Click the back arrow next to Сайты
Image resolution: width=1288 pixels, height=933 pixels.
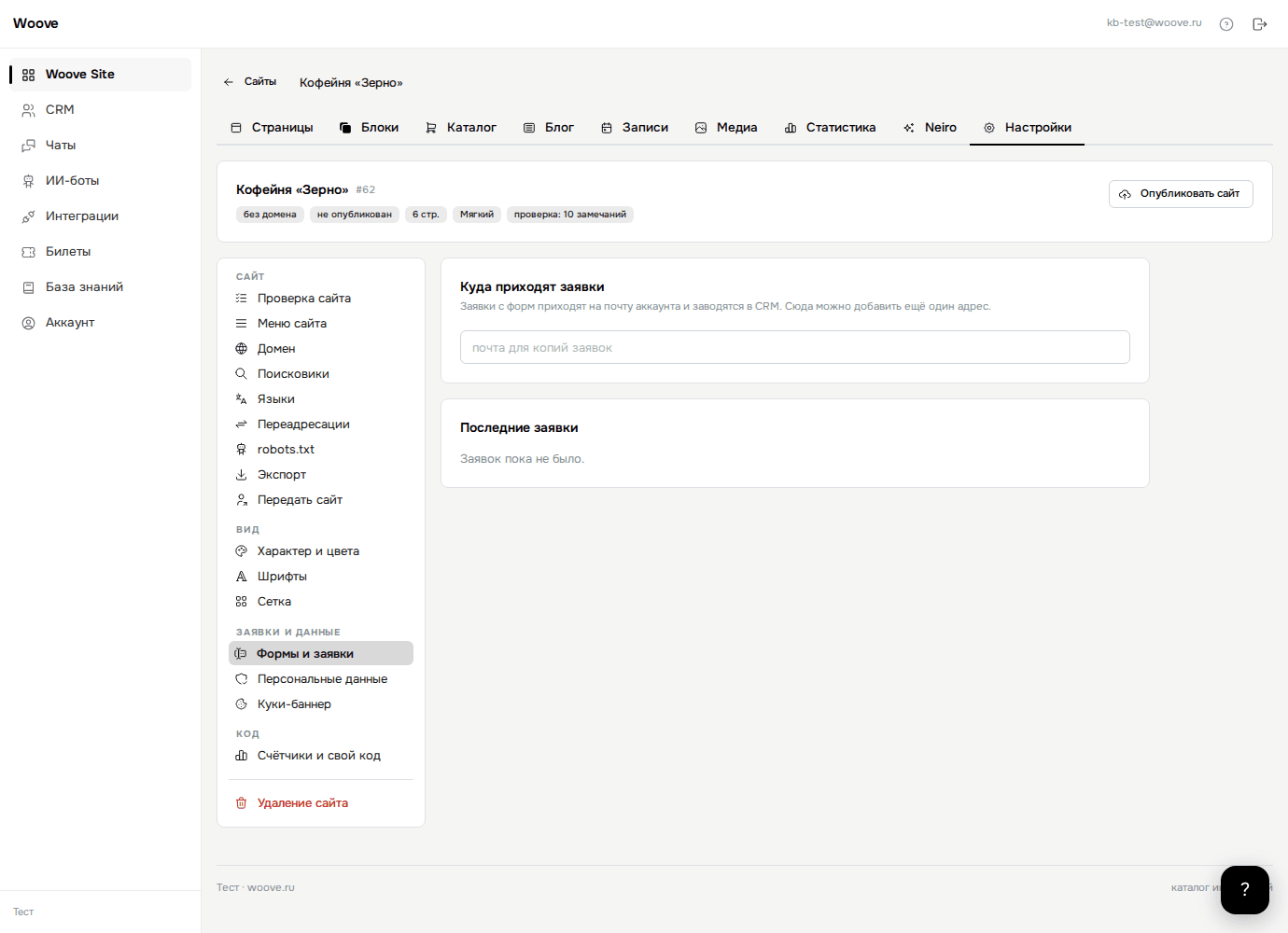pos(229,82)
